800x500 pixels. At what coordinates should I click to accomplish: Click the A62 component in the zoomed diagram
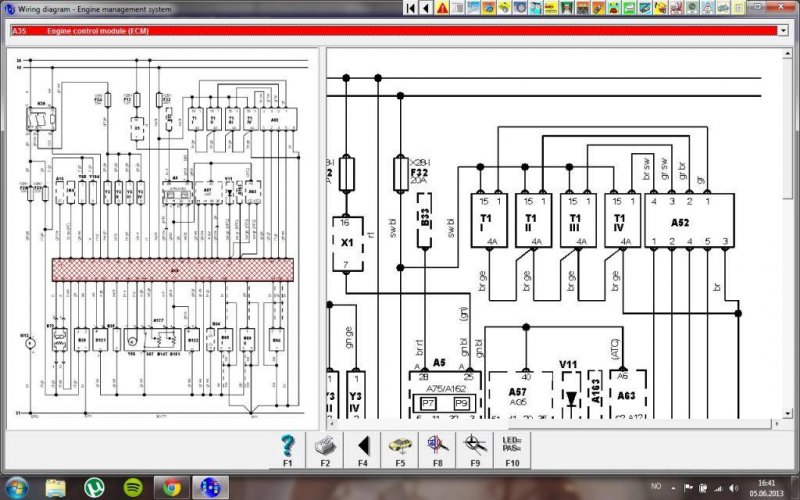[x=680, y=221]
